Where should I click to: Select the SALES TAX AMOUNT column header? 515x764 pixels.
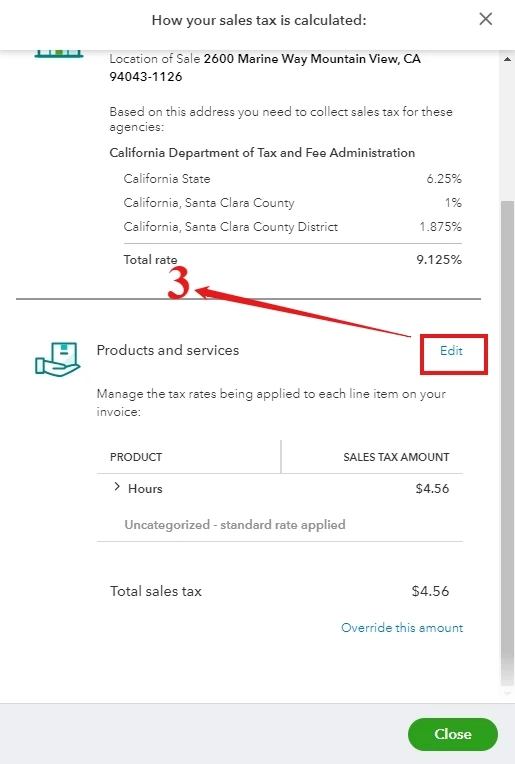coord(396,457)
